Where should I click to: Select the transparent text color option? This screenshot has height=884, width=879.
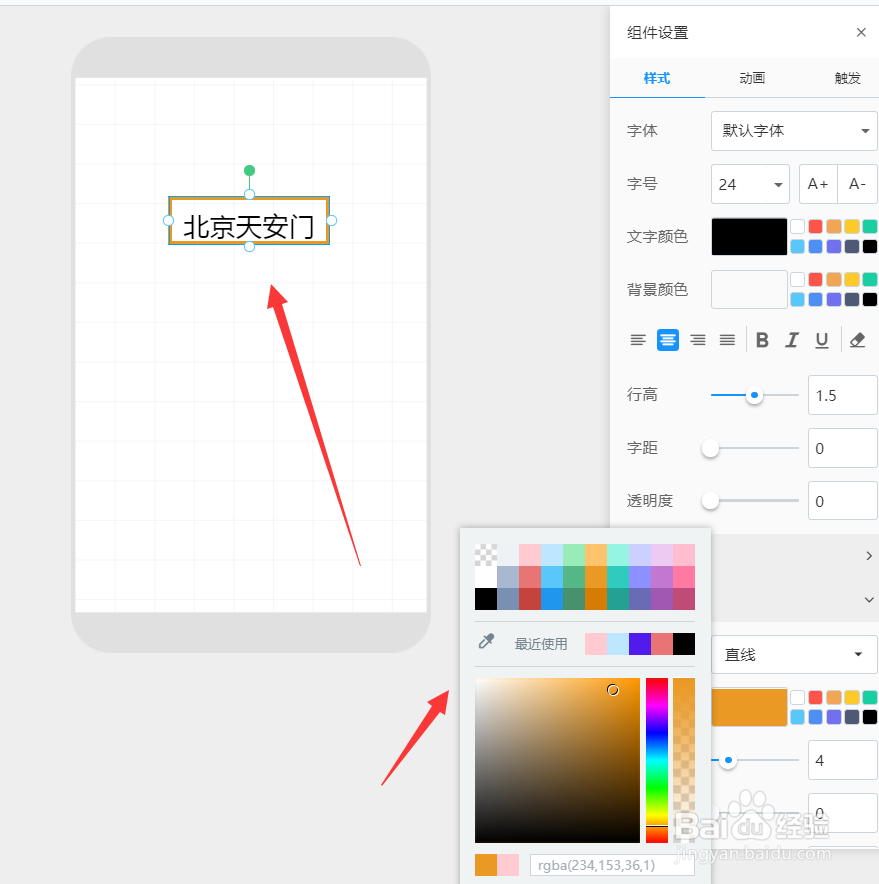pyautogui.click(x=798, y=226)
